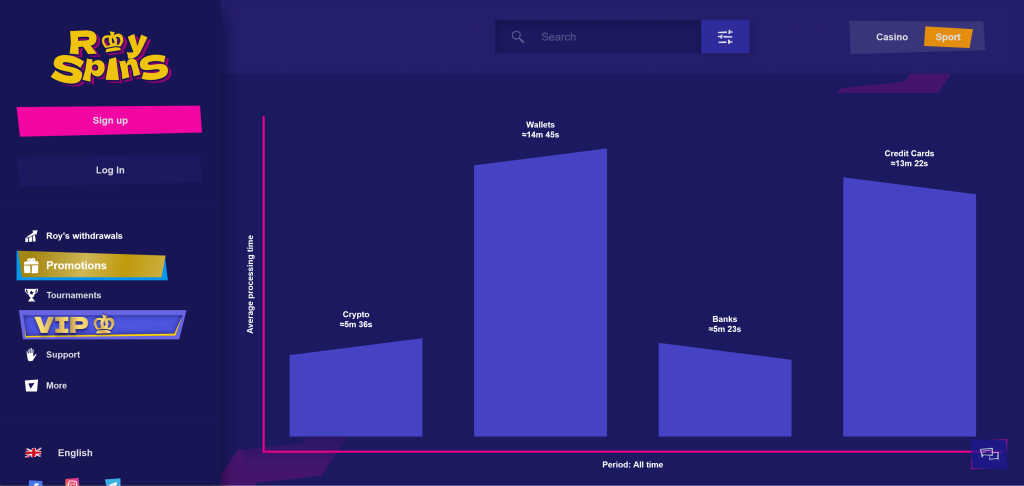Switch to the Casino mode
Viewport: 1024px width, 486px height.
pyautogui.click(x=891, y=37)
